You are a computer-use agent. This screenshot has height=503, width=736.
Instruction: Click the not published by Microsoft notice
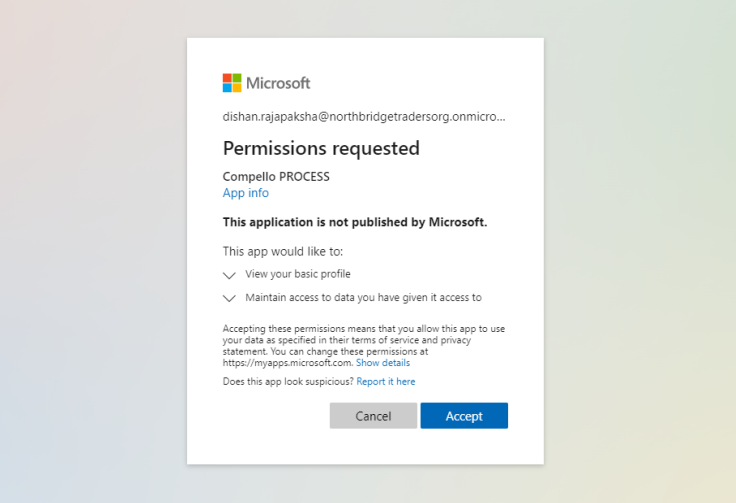click(355, 222)
